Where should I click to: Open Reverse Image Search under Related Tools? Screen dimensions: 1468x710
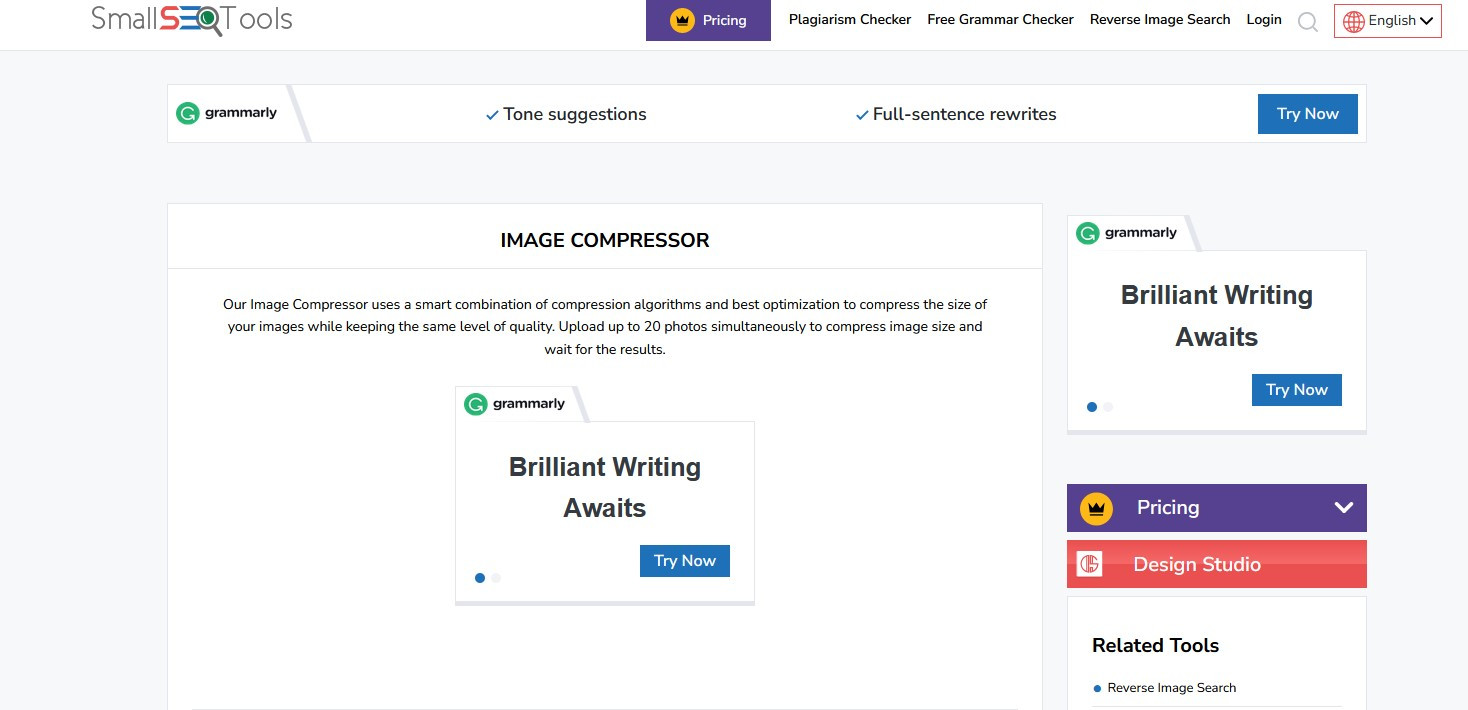(1171, 688)
